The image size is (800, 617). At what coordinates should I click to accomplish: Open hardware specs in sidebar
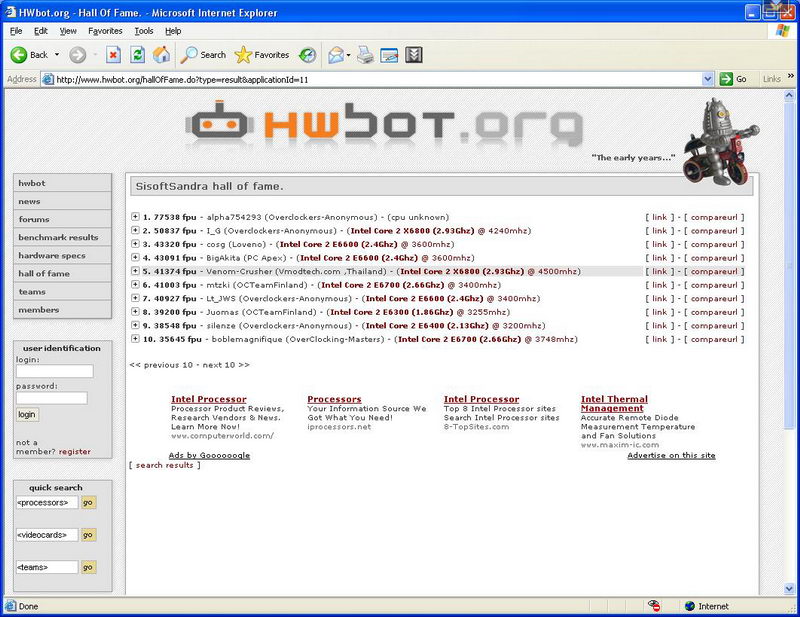[62, 255]
